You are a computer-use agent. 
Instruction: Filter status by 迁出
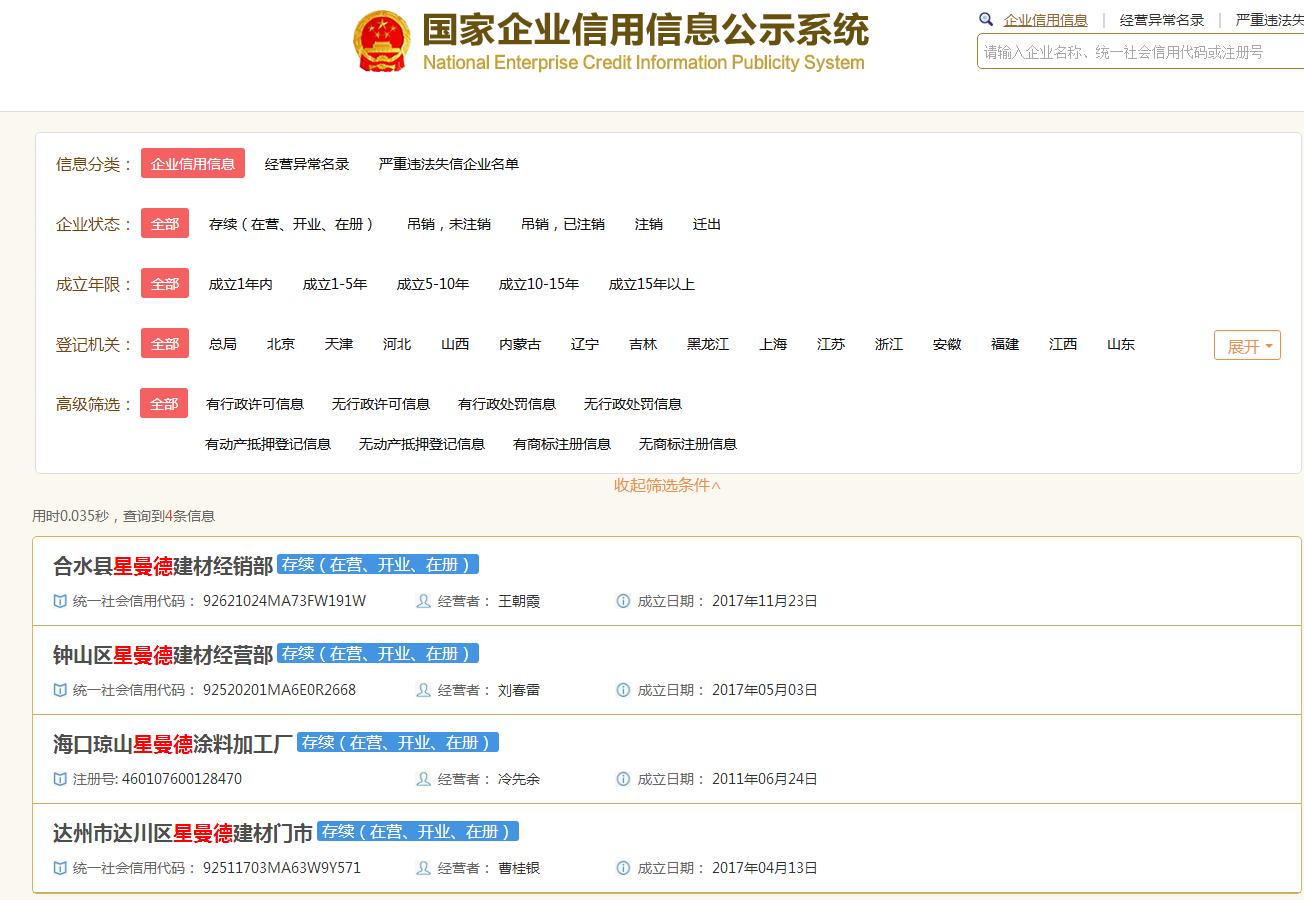[707, 224]
